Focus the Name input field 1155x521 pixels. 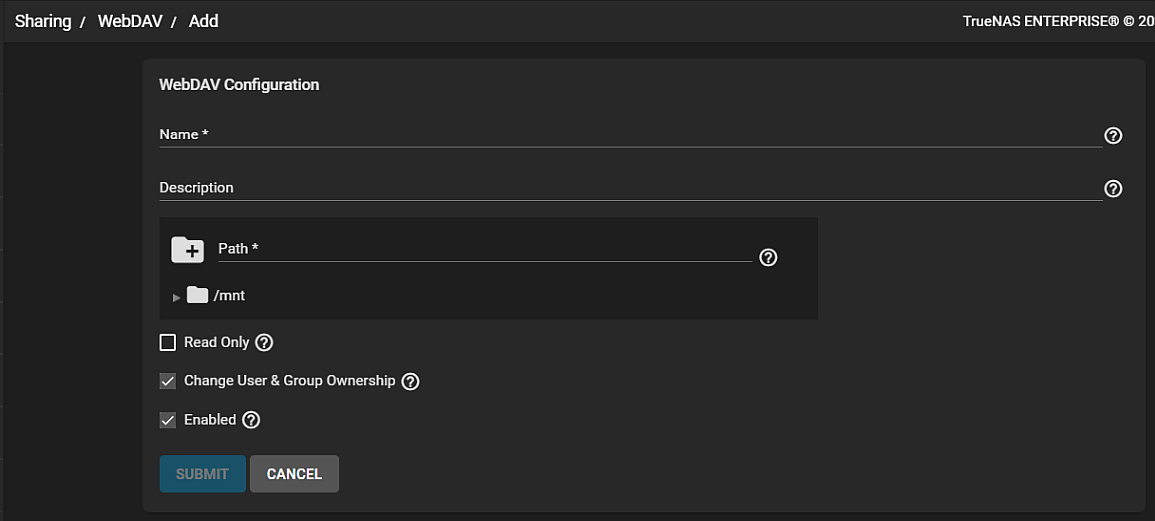(630, 135)
